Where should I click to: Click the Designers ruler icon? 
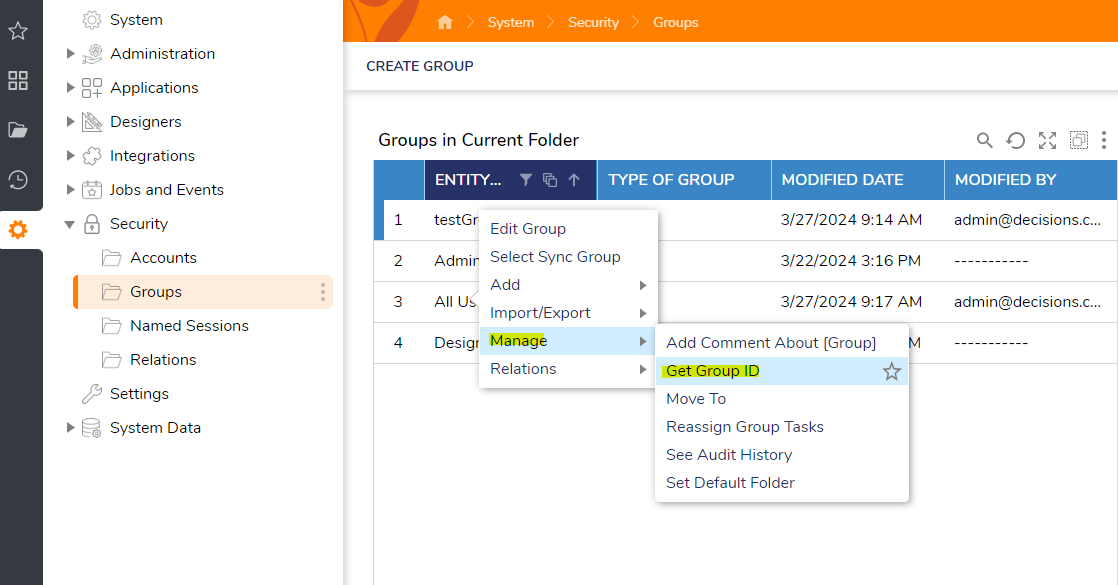pyautogui.click(x=92, y=122)
